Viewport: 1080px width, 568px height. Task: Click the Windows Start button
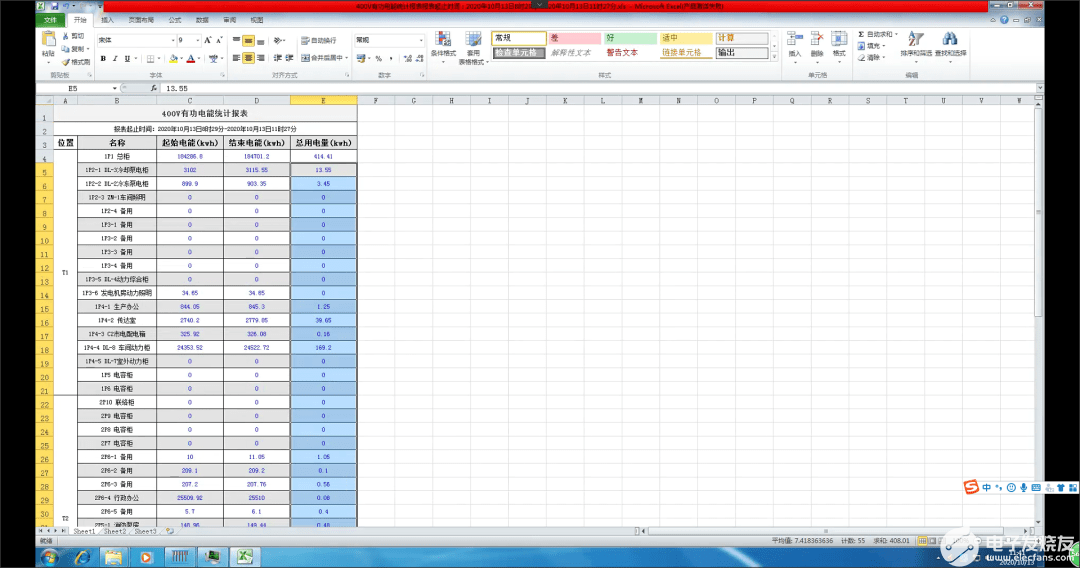pyautogui.click(x=48, y=557)
